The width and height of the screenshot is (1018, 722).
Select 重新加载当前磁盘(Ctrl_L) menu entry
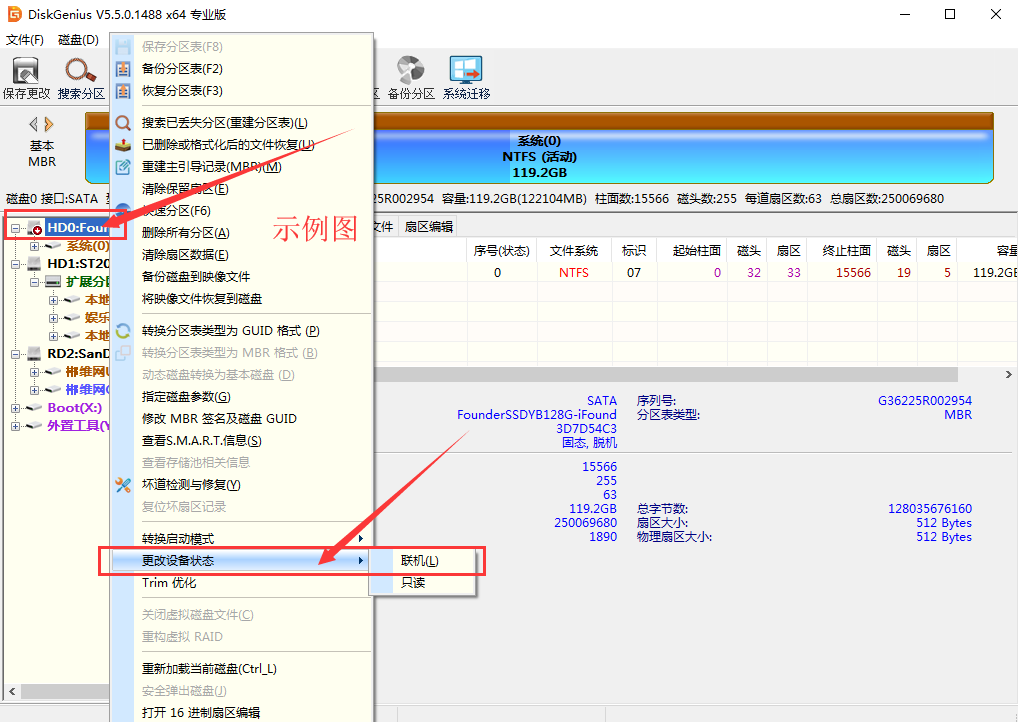(x=209, y=669)
